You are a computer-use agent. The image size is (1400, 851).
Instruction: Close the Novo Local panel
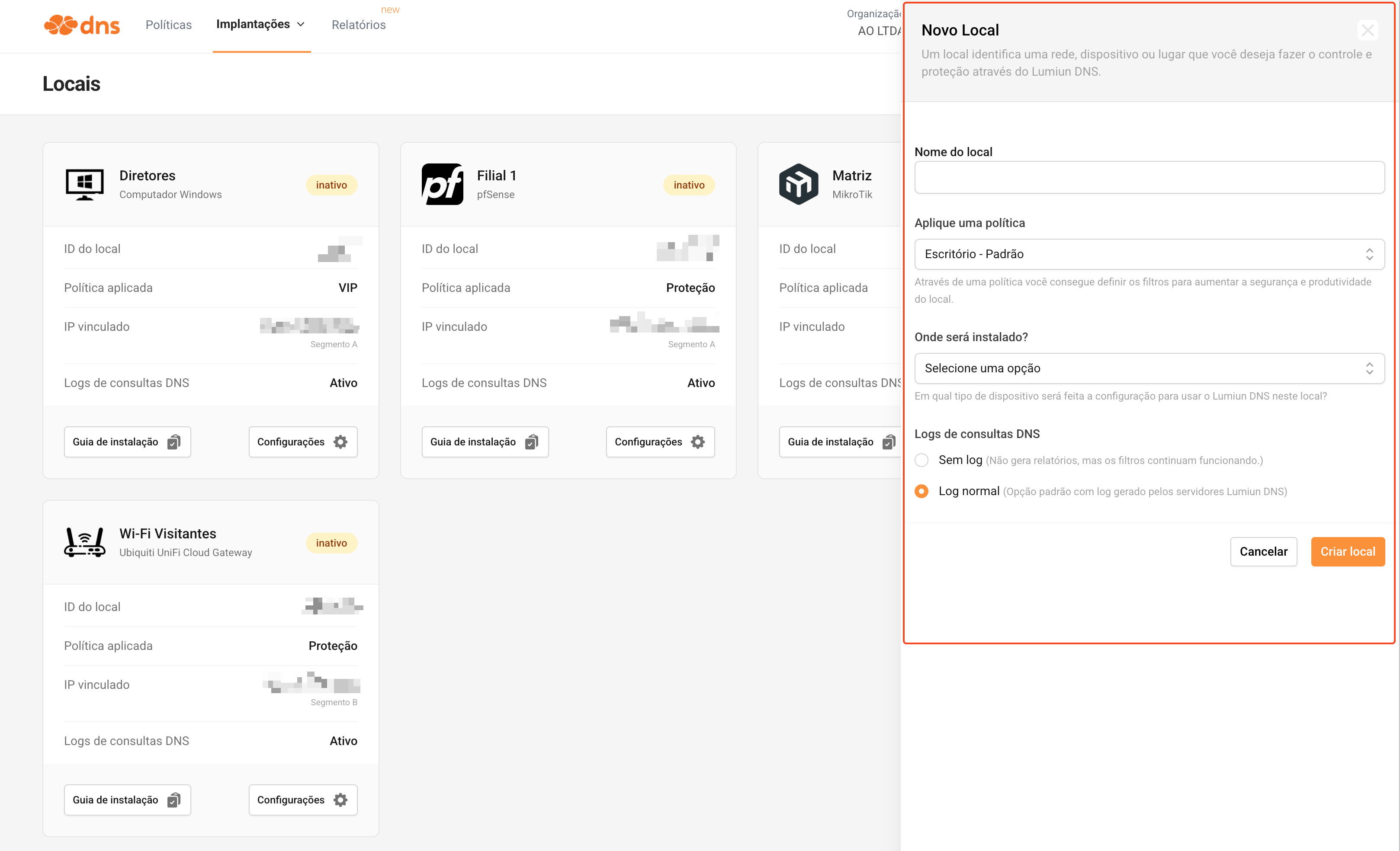tap(1368, 30)
